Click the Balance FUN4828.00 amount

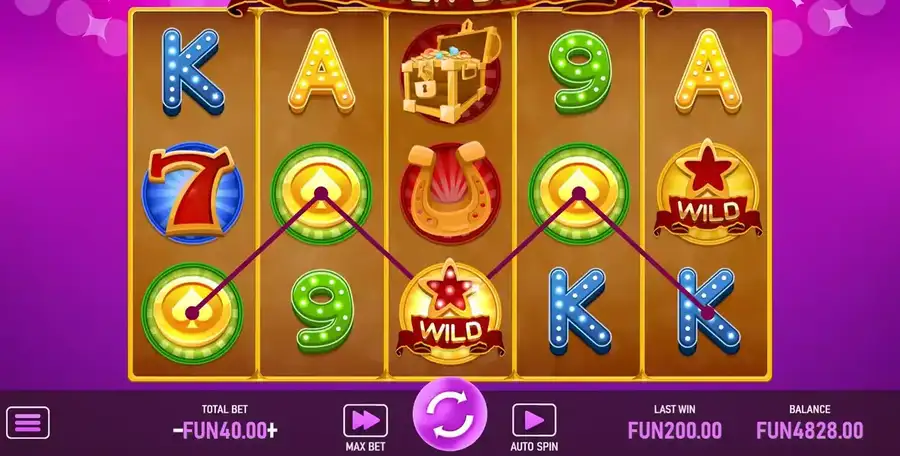click(x=809, y=430)
